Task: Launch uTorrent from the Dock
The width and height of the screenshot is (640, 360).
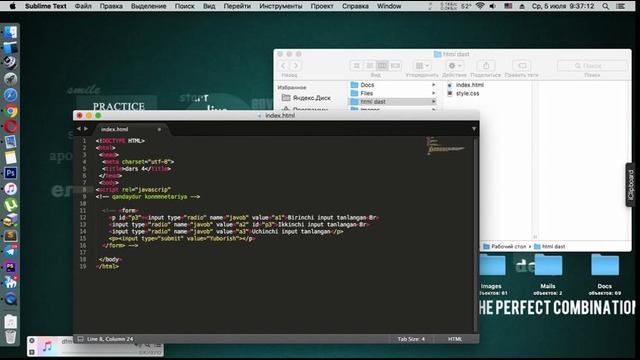Action: point(11,204)
